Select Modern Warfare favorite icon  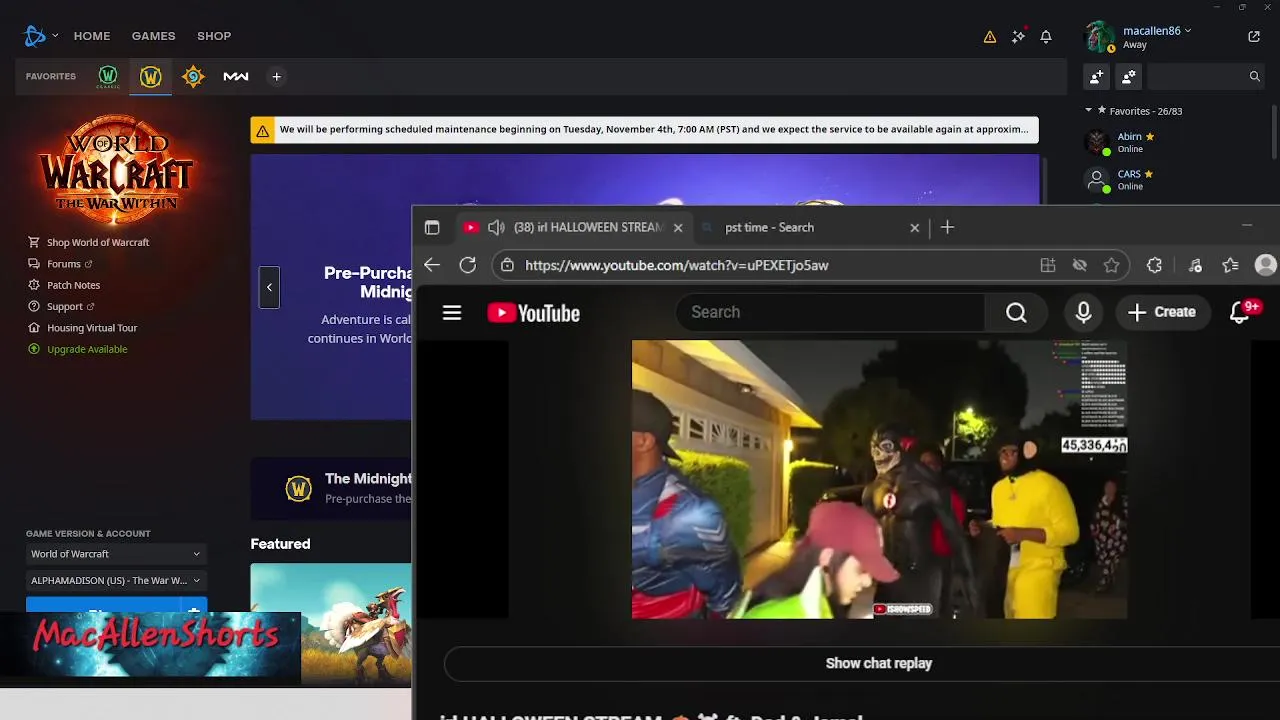point(236,76)
